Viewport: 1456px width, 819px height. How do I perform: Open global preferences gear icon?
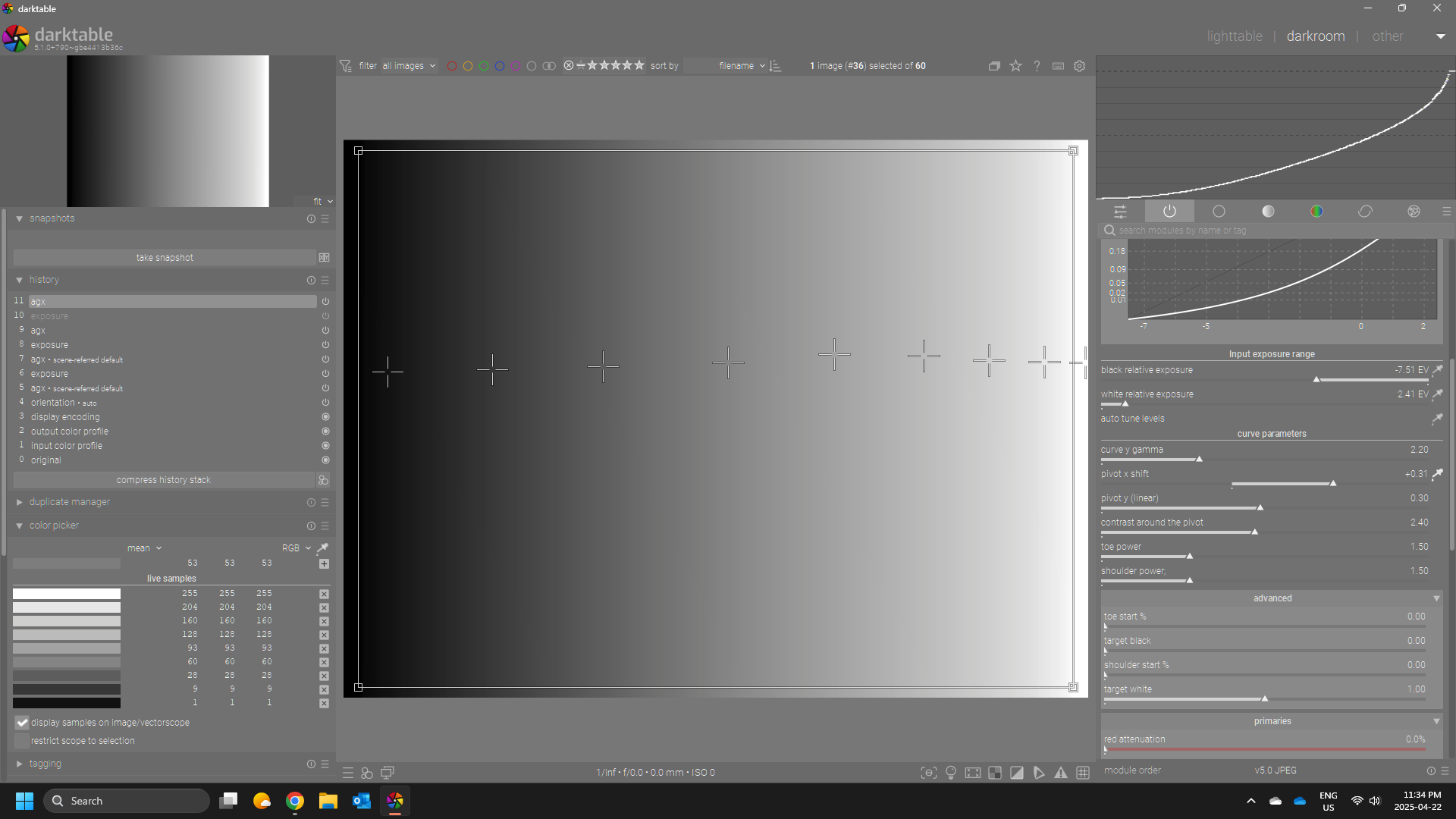tap(1080, 66)
